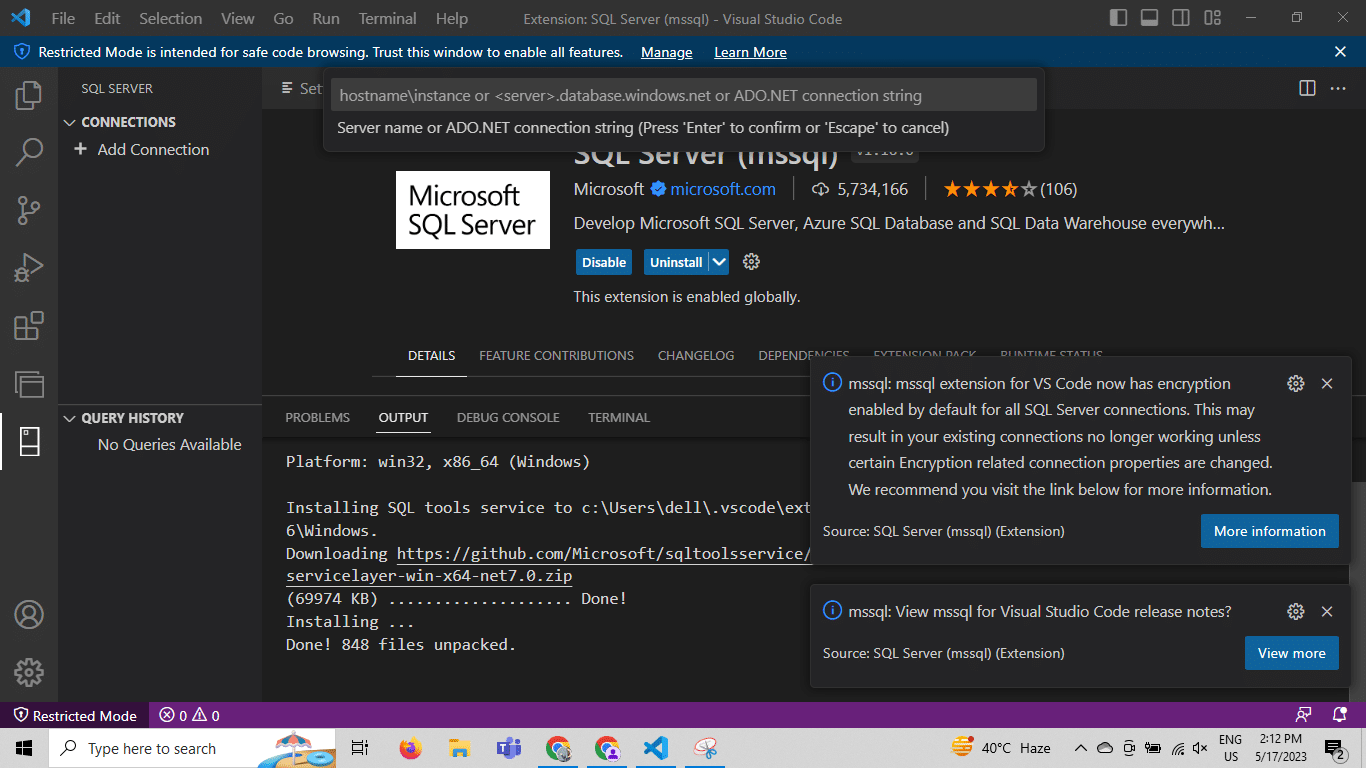Image resolution: width=1366 pixels, height=768 pixels.
Task: Click the sqltoolsservice GitHub download link
Action: point(603,553)
